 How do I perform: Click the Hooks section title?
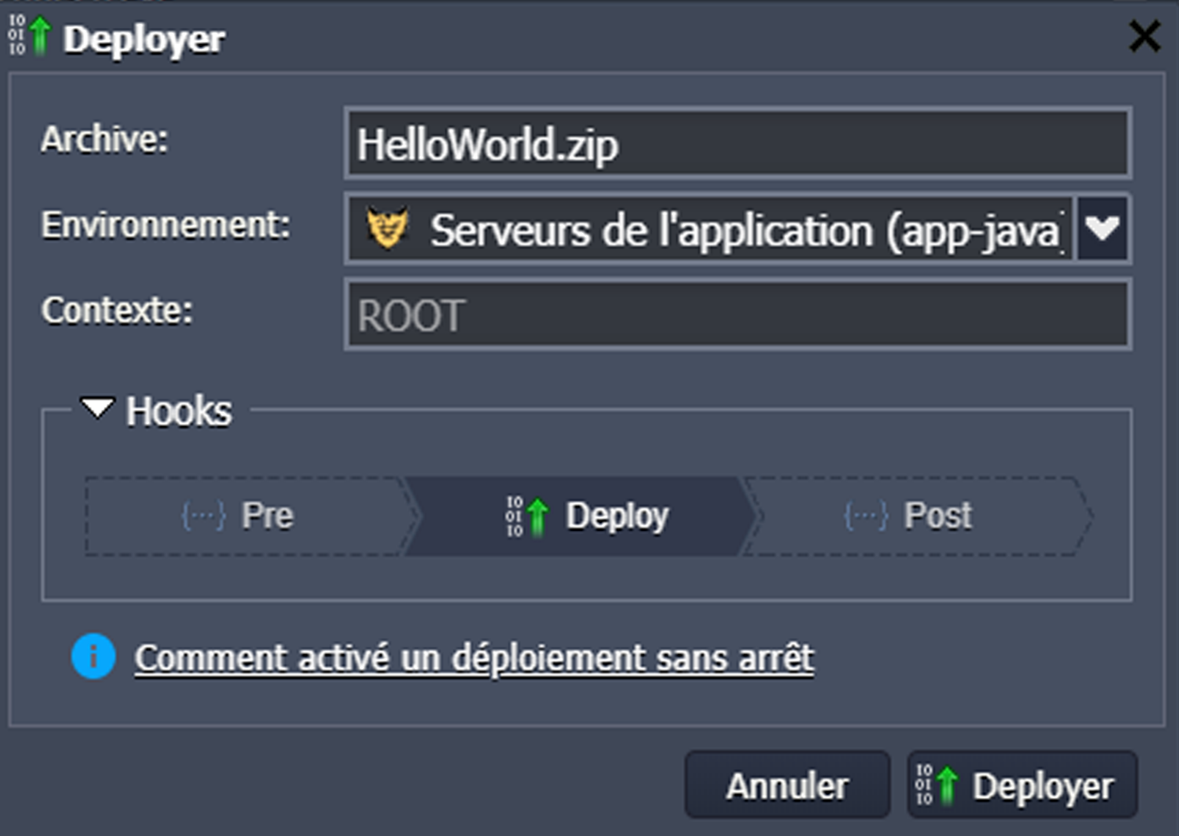click(x=179, y=411)
